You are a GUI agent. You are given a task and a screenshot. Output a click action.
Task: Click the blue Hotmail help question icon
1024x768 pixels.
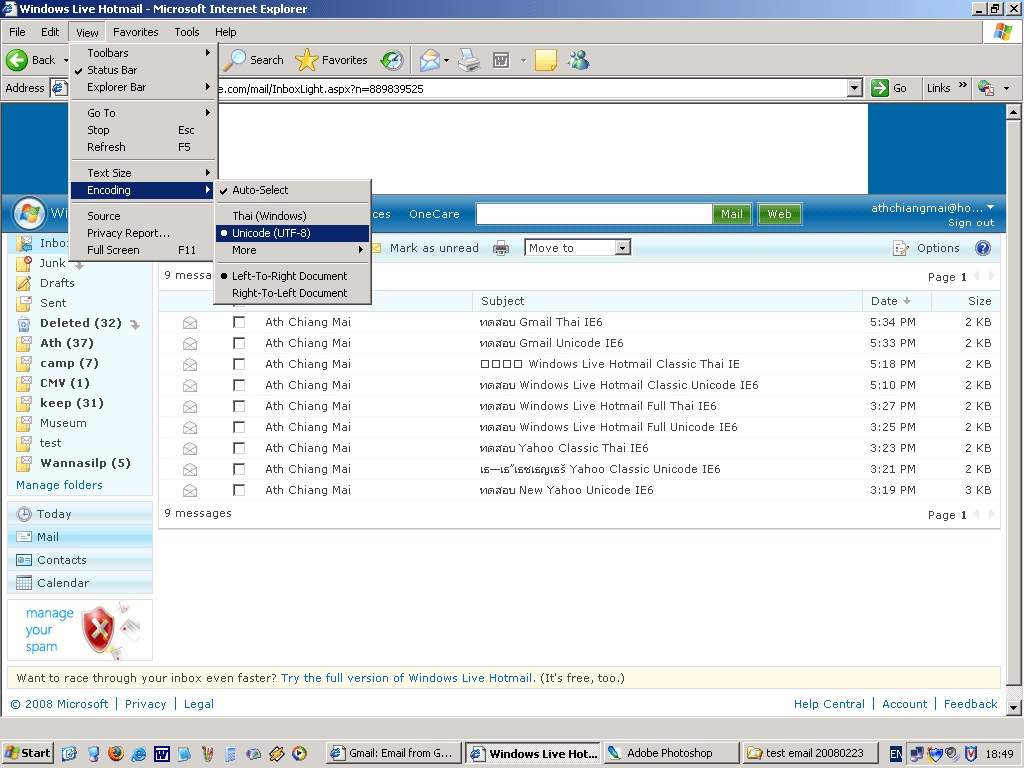[x=982, y=248]
